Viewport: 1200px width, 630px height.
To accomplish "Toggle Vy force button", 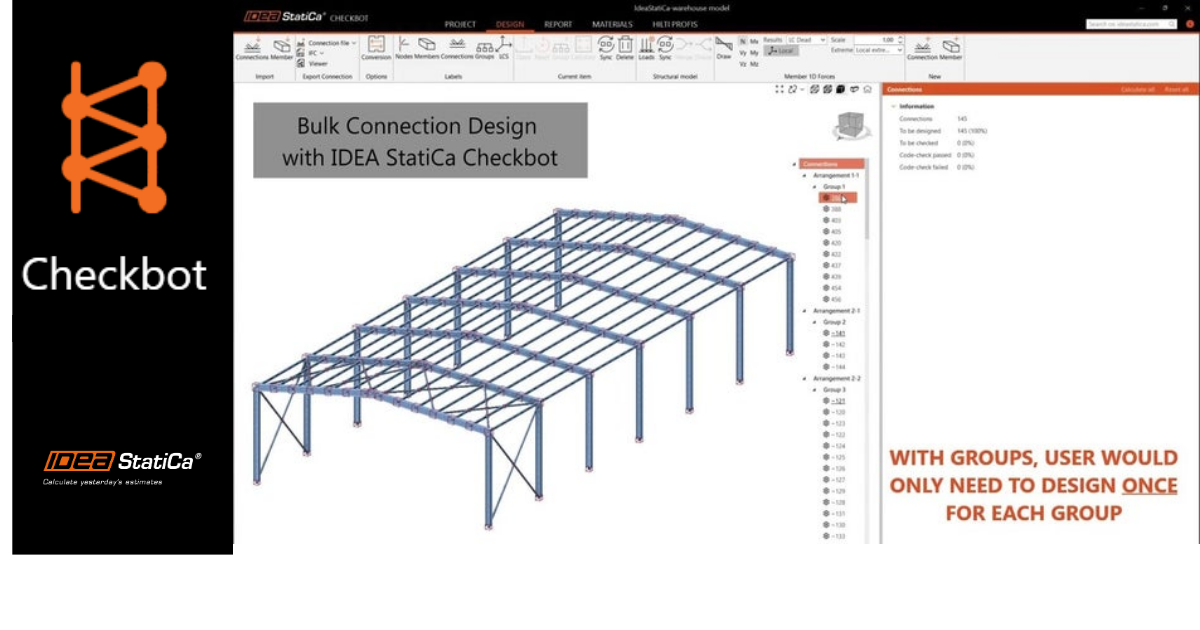I will 742,52.
